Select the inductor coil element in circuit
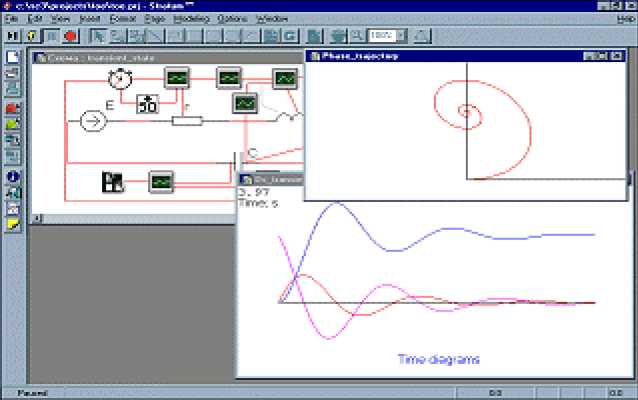The height and width of the screenshot is (400, 638). point(290,117)
